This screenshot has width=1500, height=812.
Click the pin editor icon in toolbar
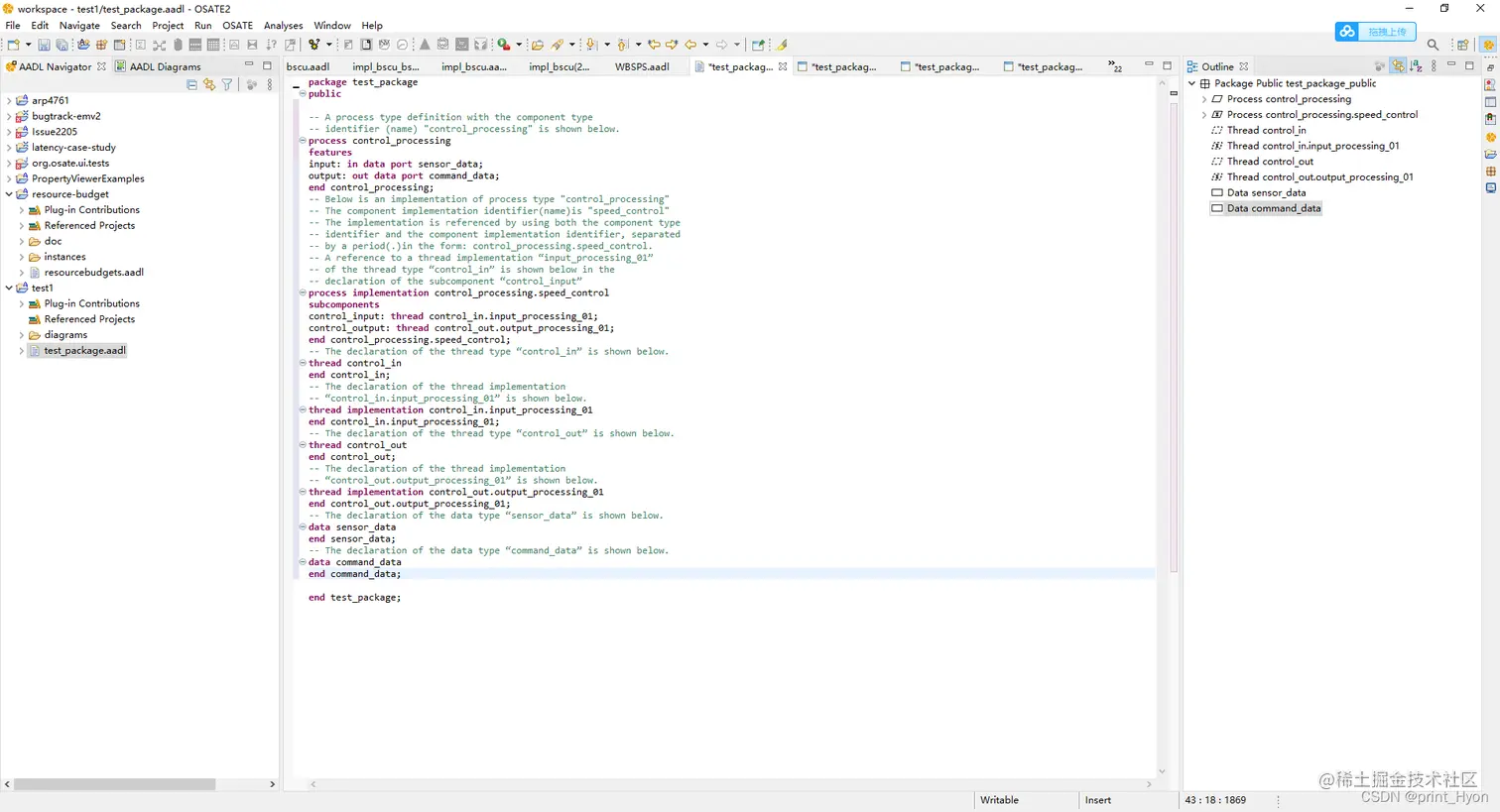tap(759, 45)
